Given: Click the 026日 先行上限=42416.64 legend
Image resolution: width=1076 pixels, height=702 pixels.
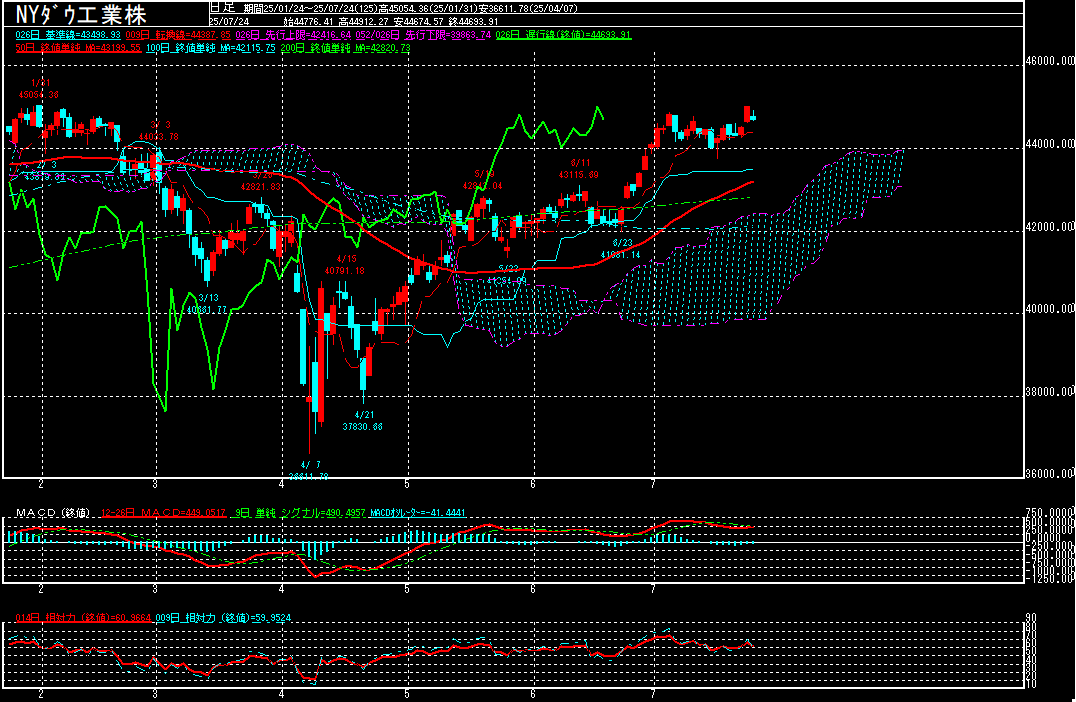Looking at the screenshot, I should click(x=293, y=34).
